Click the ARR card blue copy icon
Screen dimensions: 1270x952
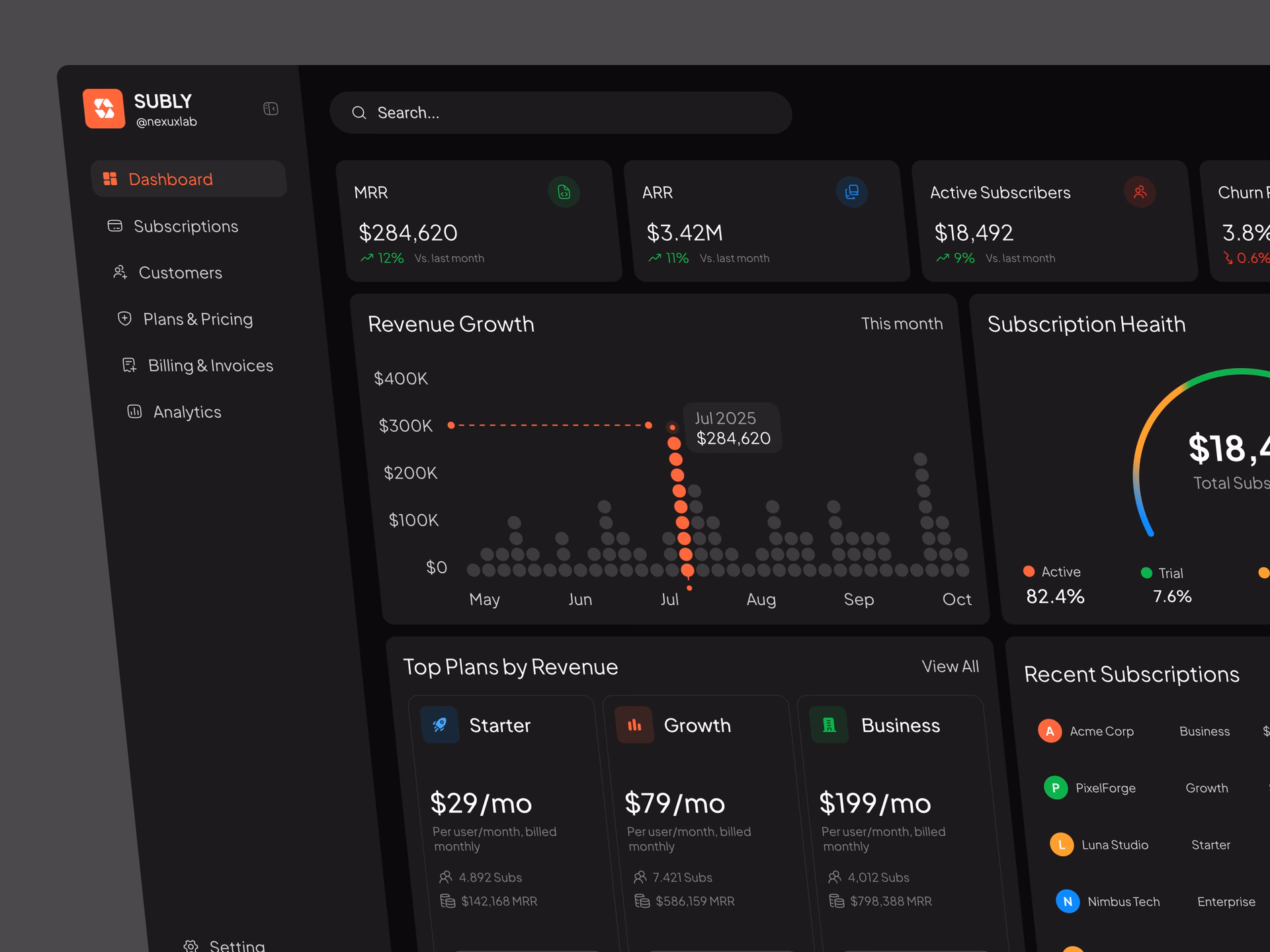[852, 192]
